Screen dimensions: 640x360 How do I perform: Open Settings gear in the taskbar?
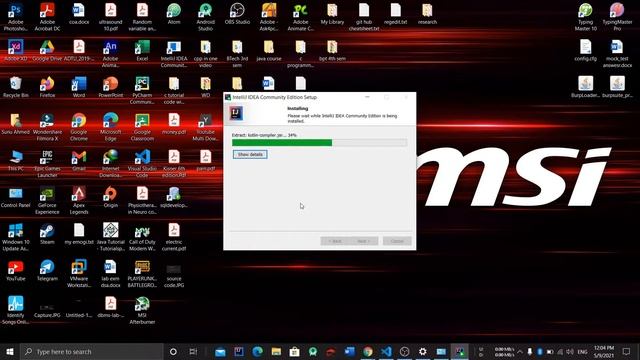pos(422,351)
